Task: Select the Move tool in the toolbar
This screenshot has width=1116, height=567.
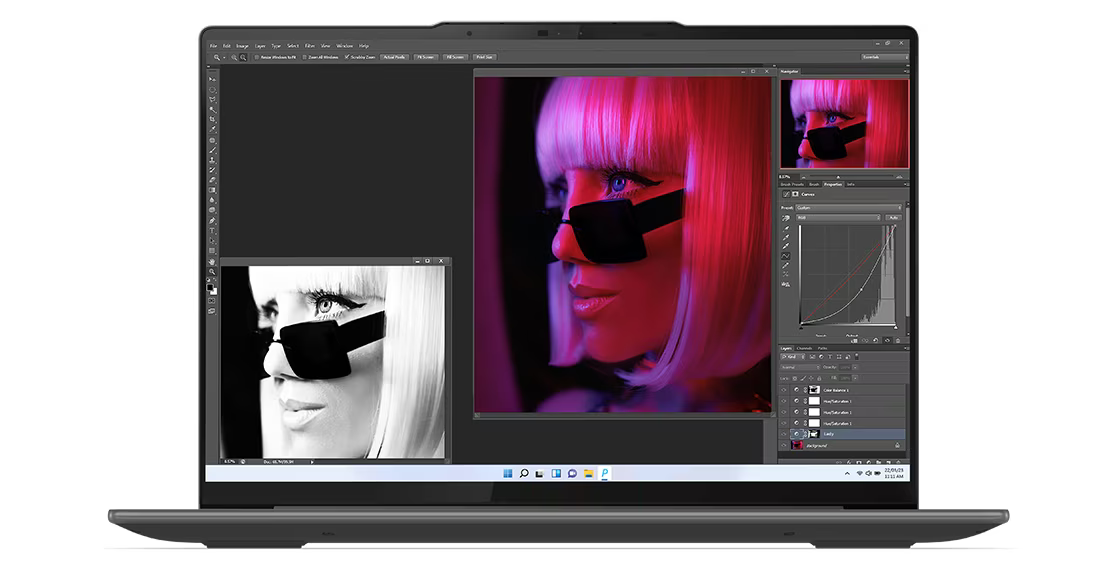Action: click(x=212, y=79)
